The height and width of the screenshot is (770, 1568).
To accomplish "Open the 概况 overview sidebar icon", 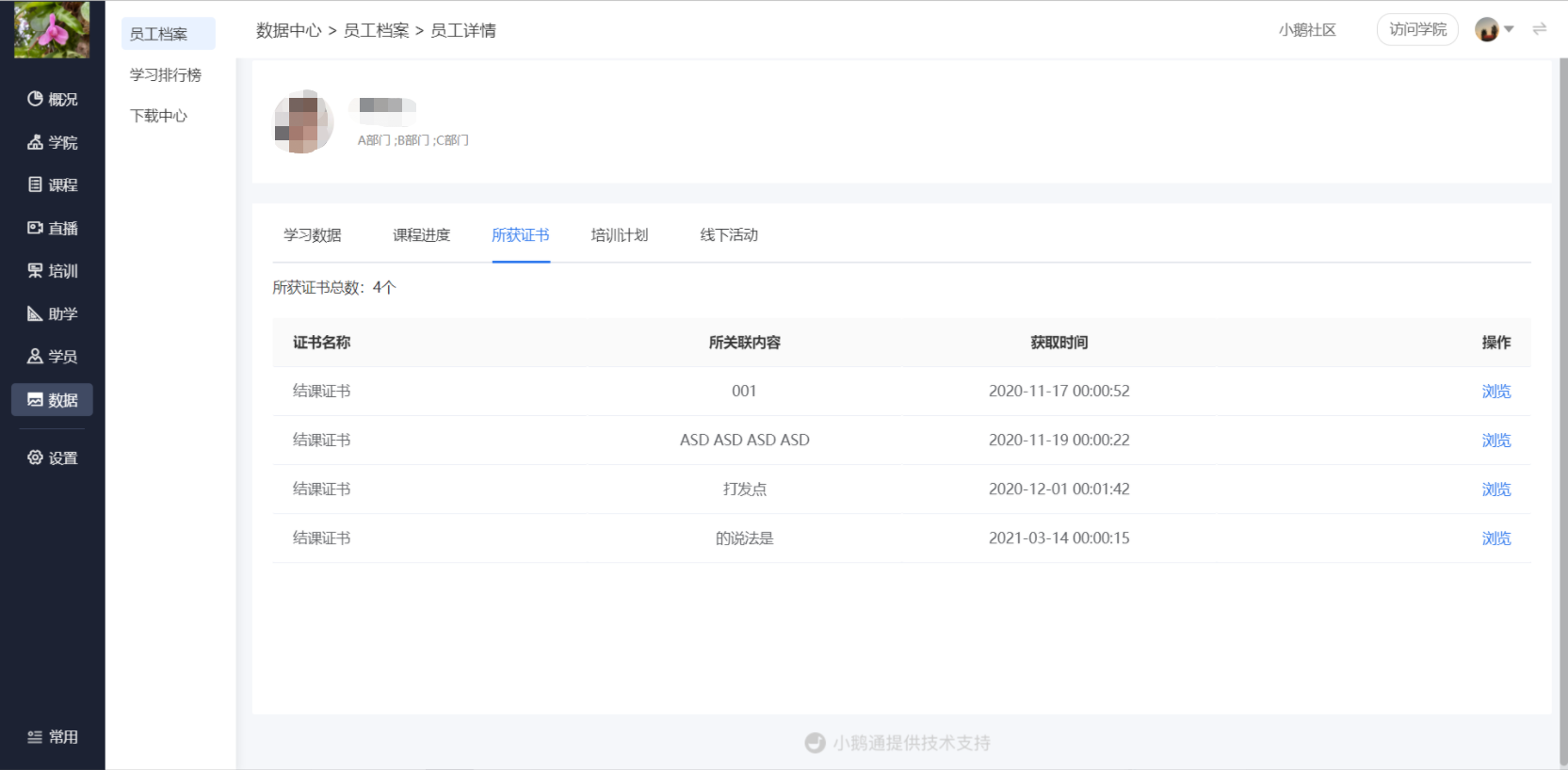I will [x=35, y=99].
